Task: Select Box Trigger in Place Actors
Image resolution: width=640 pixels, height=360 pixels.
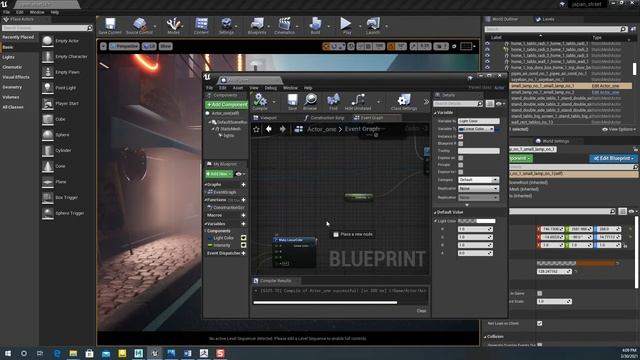Action: tap(67, 198)
